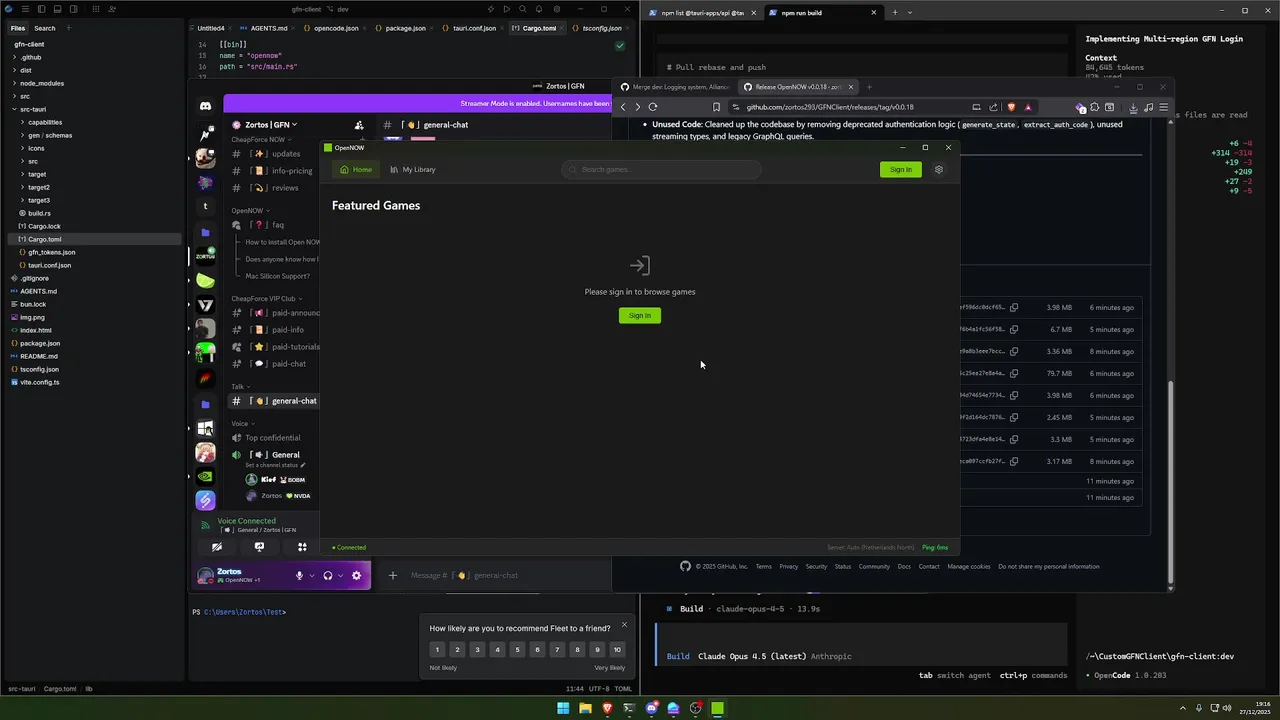
Task: Open Discord voice activities icon
Action: pos(302,547)
